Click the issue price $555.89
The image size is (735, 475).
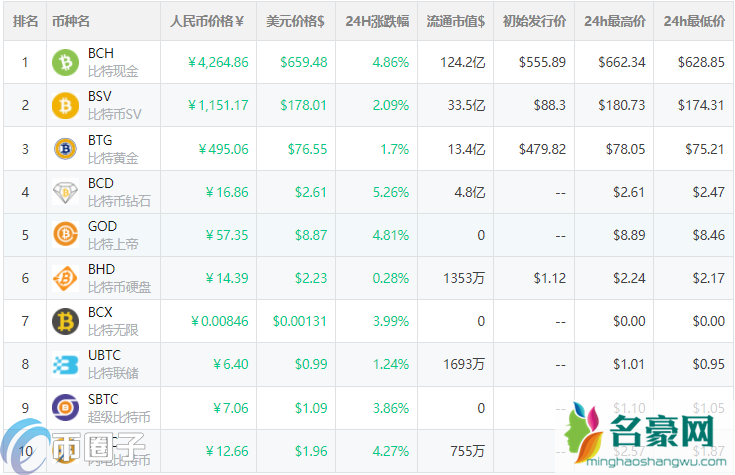point(542,62)
